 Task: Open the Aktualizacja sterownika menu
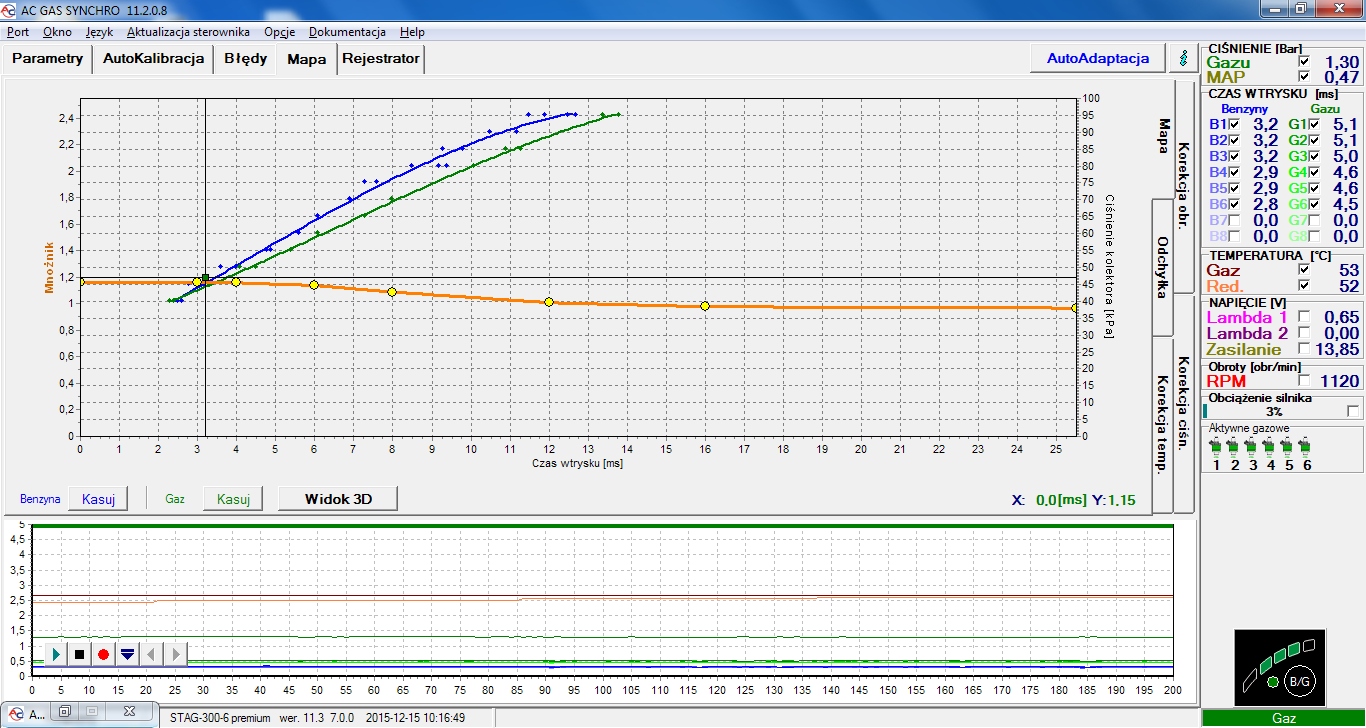tap(188, 32)
